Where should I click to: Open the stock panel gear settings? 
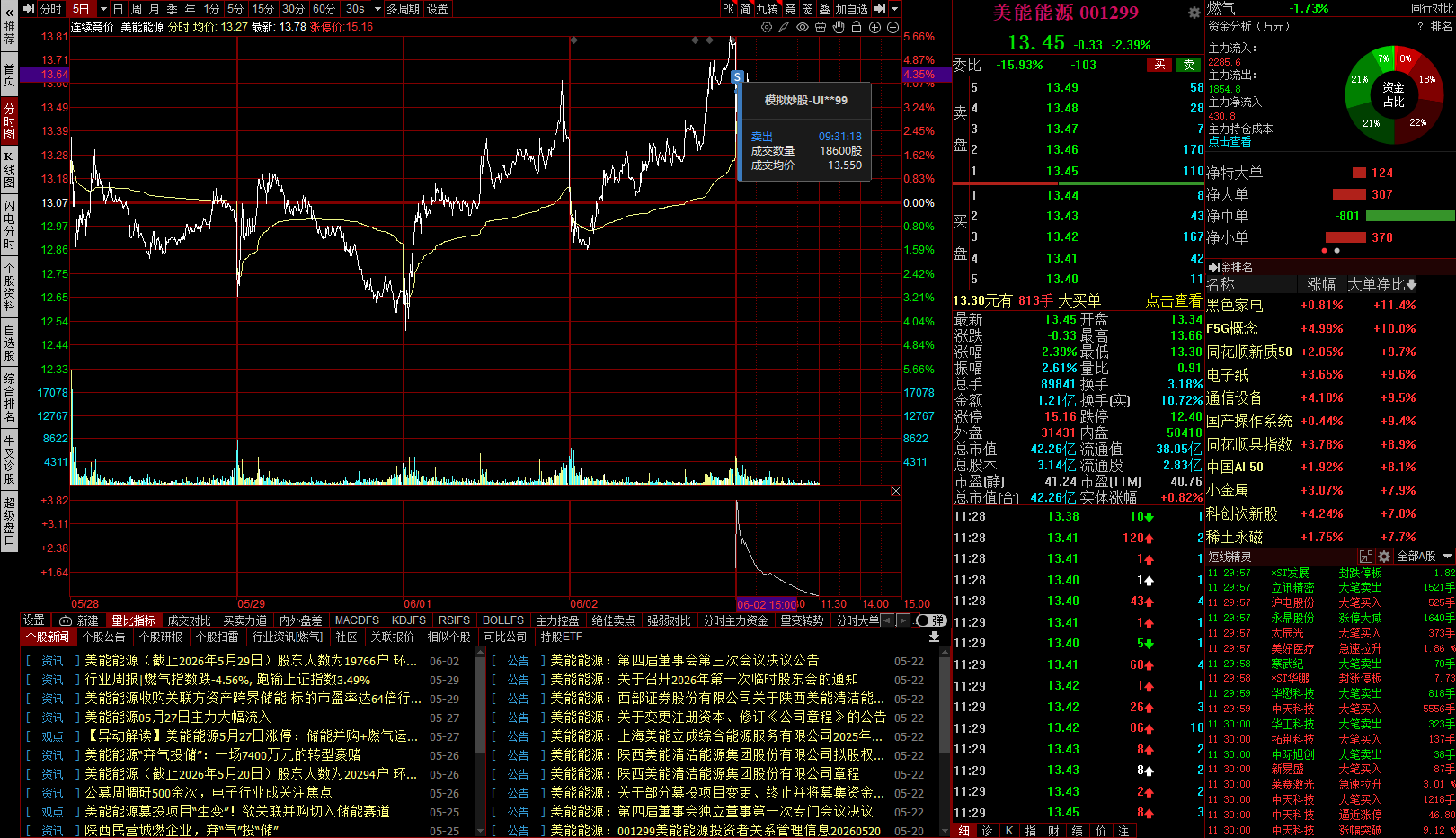point(1194,13)
